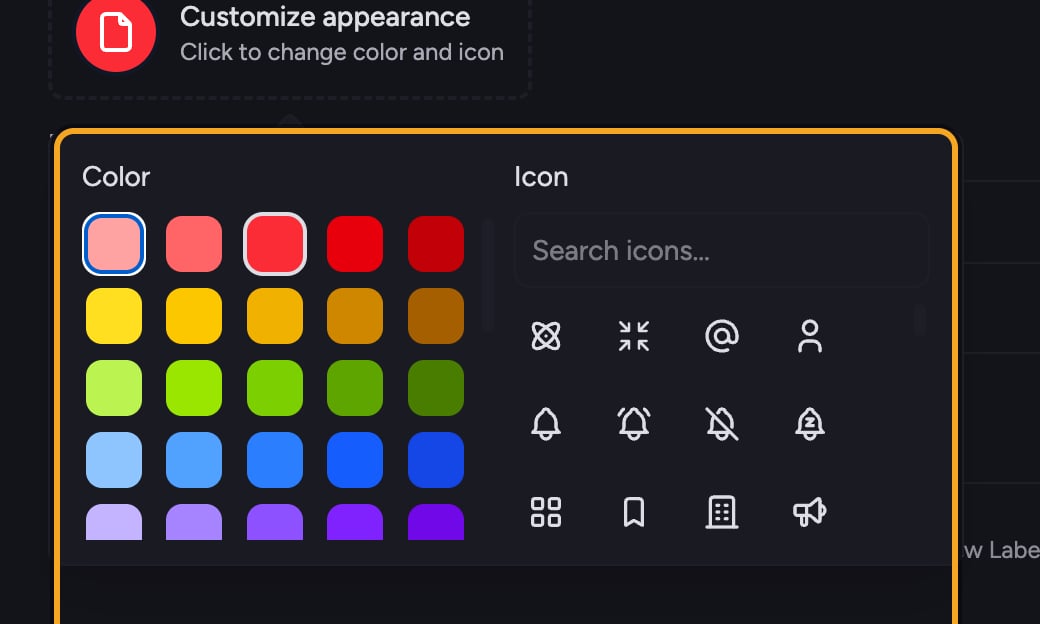Click the red document appearance icon
Screen dimensions: 1040x624
pos(116,32)
